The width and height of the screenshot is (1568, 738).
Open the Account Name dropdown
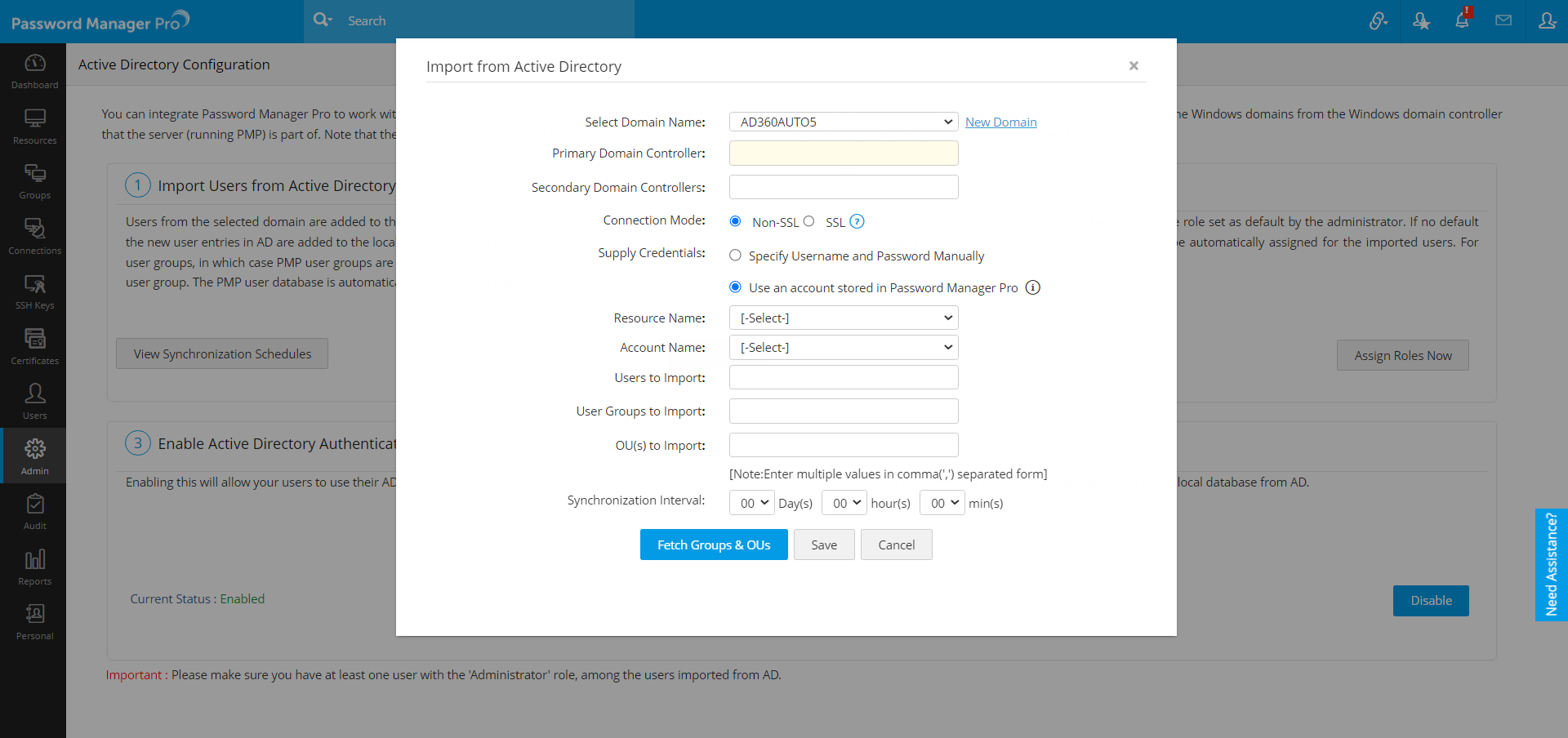843,347
